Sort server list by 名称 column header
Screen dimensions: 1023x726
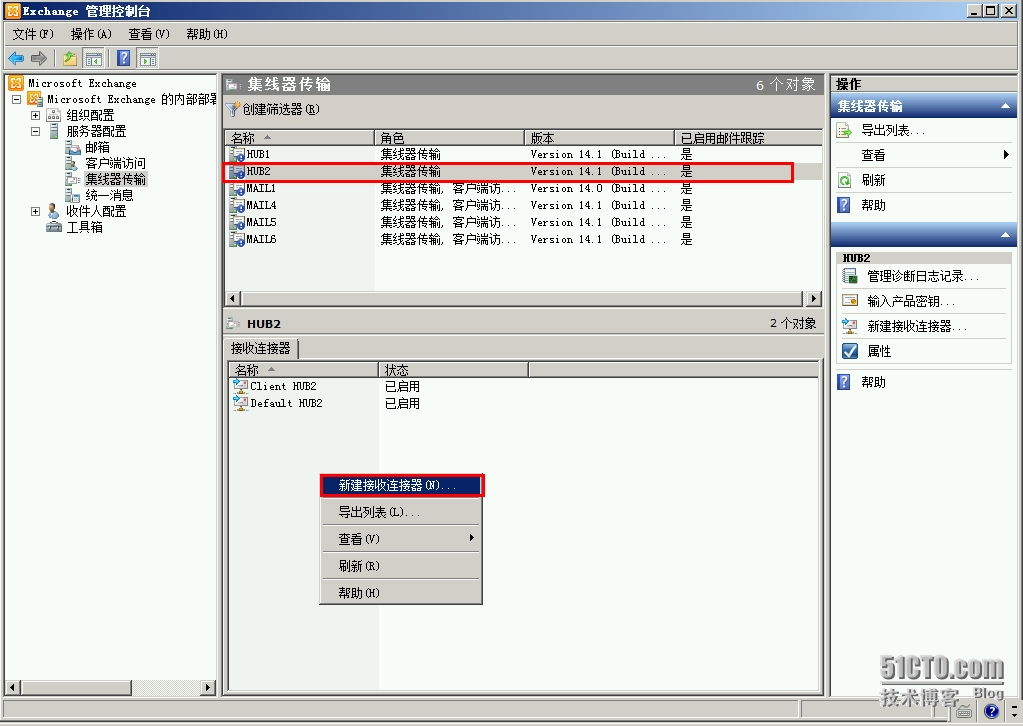tap(299, 138)
